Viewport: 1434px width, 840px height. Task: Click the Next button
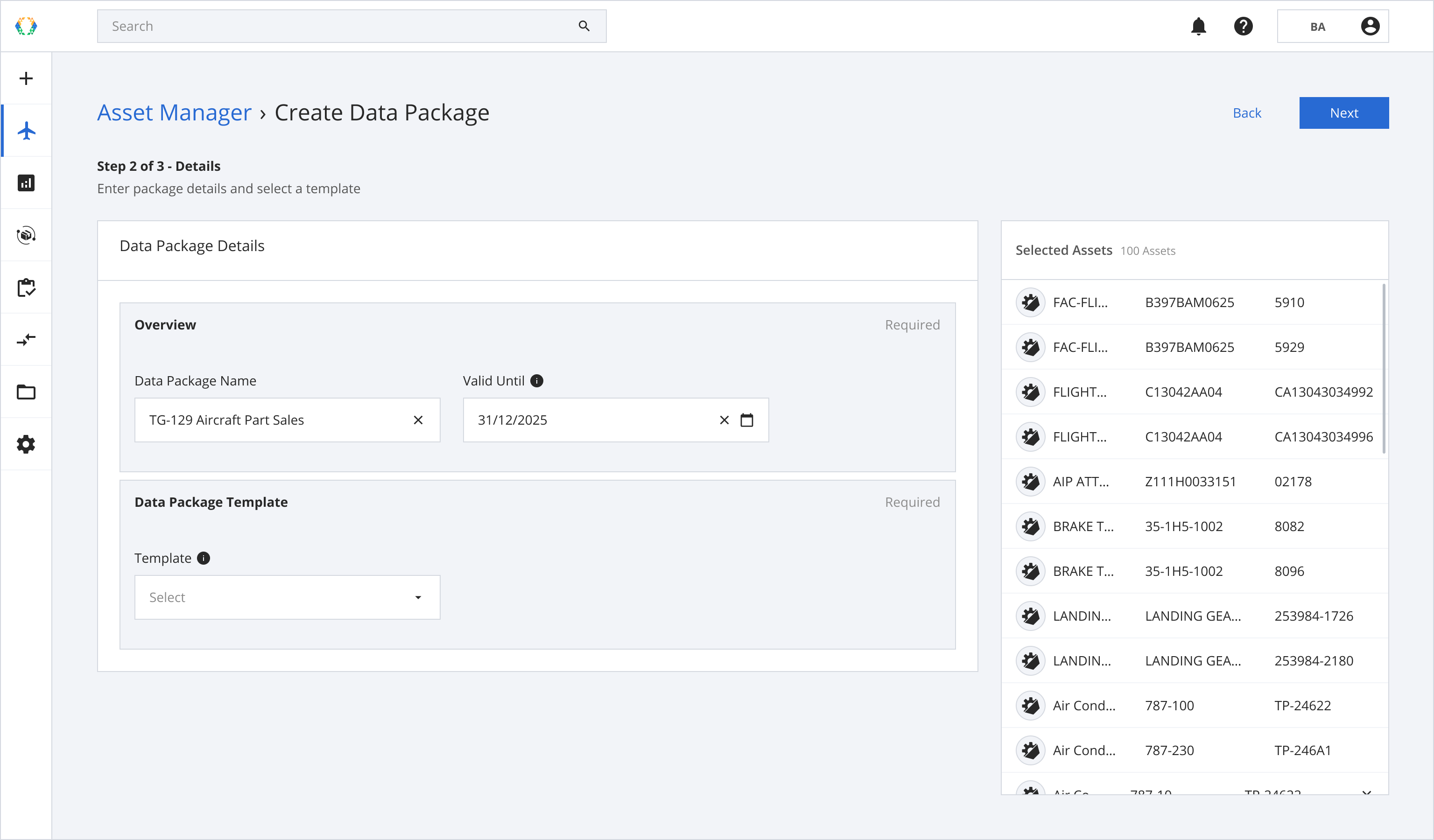click(x=1343, y=112)
